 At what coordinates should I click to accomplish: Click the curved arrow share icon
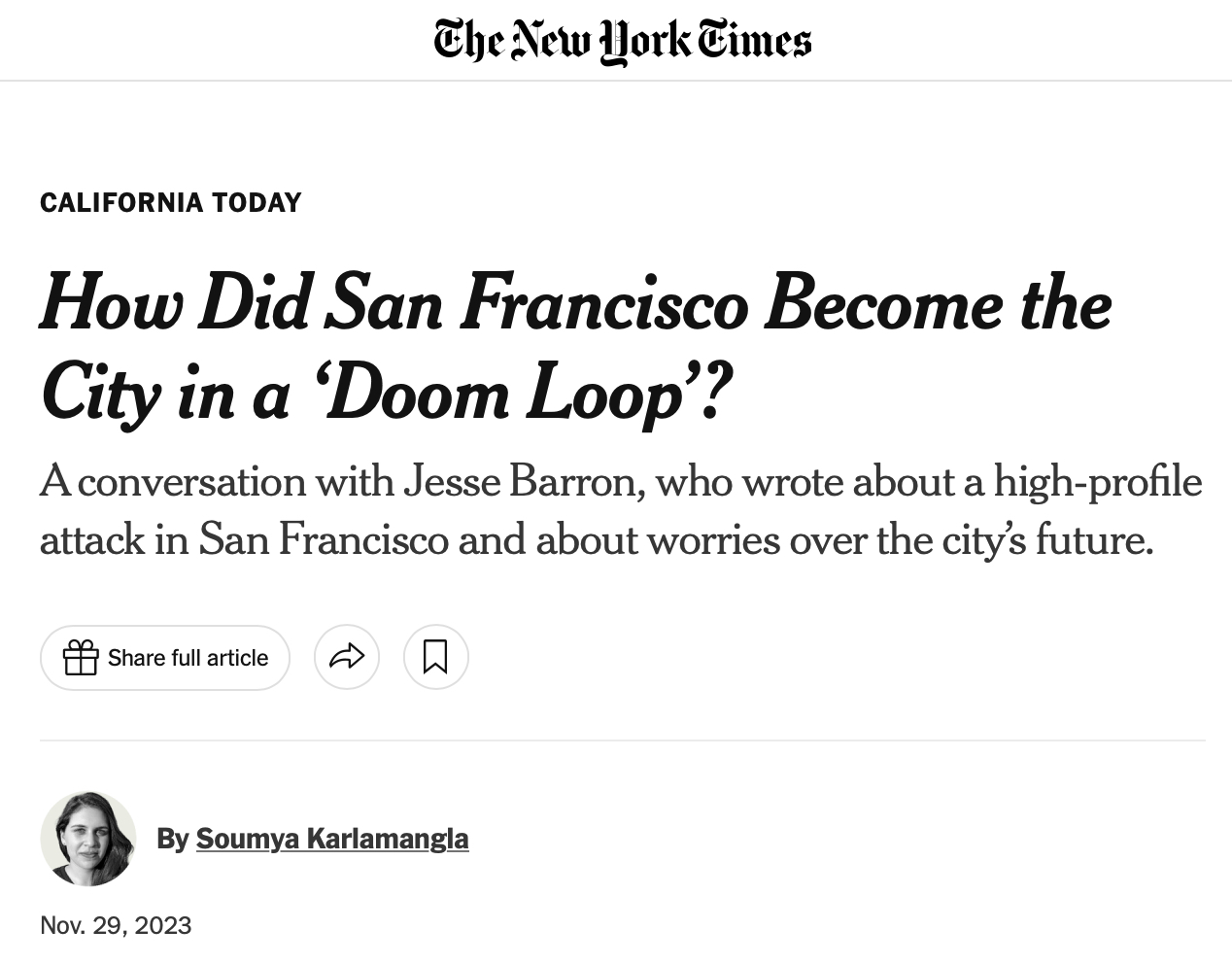coord(347,658)
